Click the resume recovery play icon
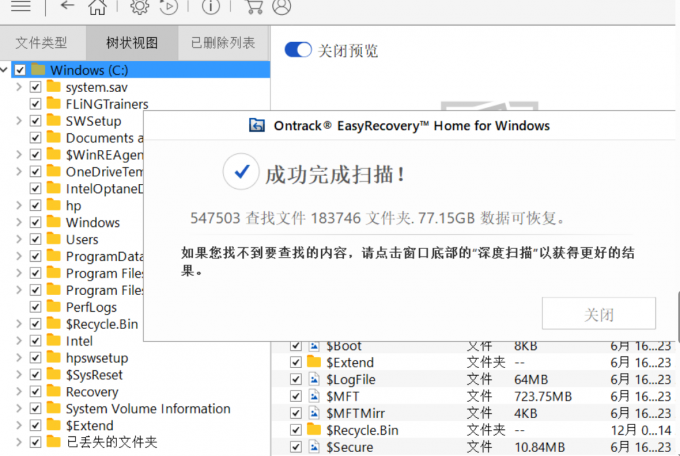 point(169,7)
